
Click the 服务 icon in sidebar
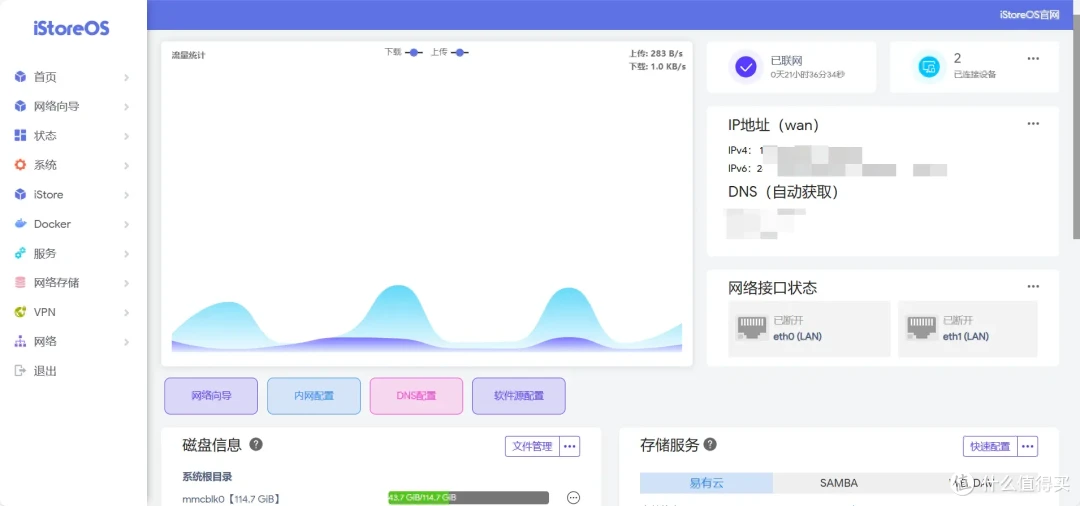pyautogui.click(x=20, y=253)
